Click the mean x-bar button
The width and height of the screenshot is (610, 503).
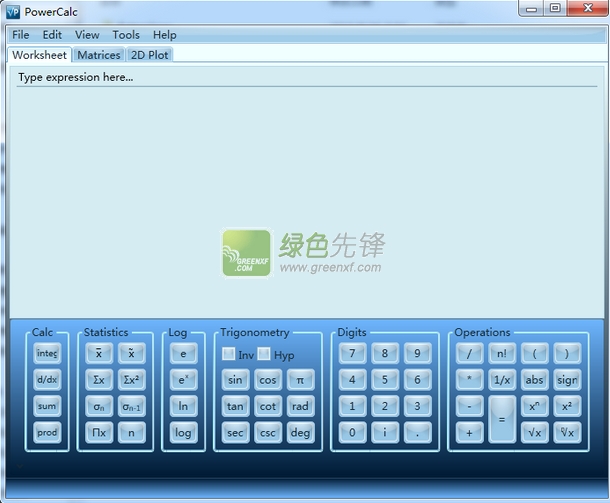pos(99,353)
